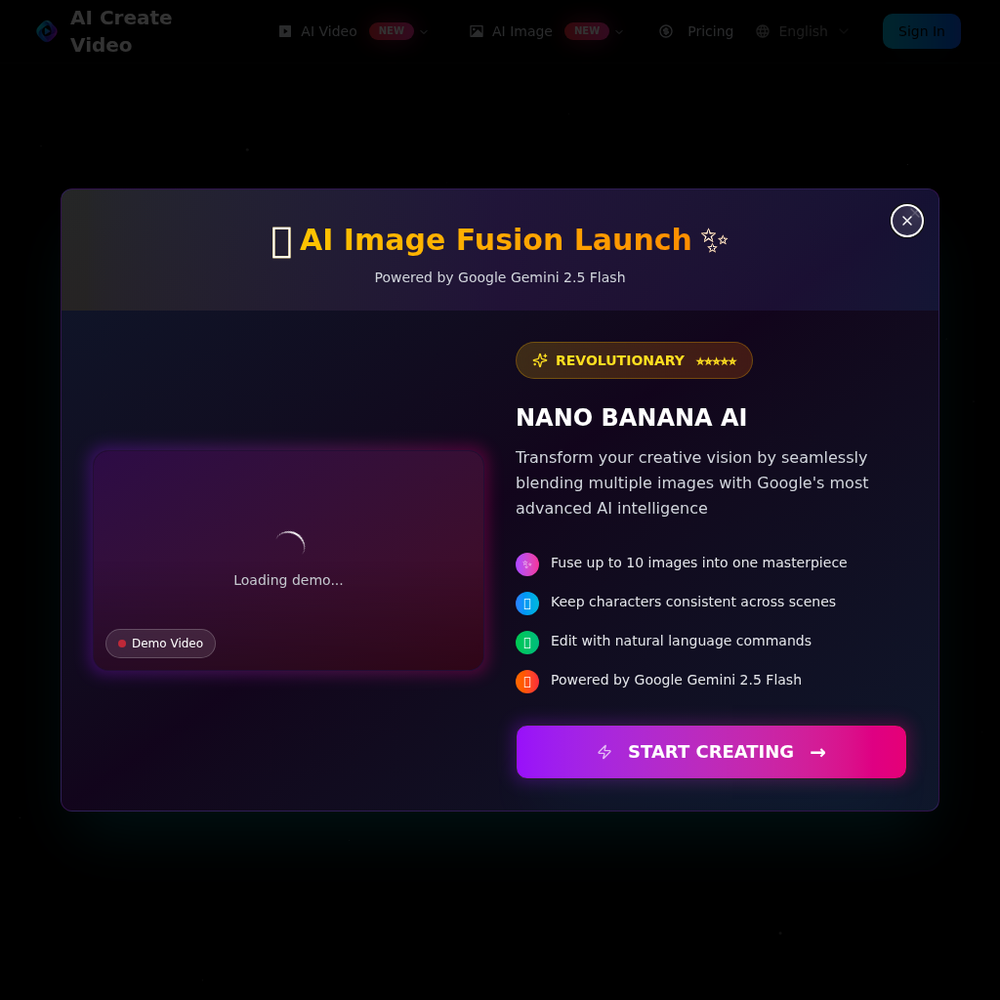Open the English language dropdown
The width and height of the screenshot is (1000, 1000).
802,31
